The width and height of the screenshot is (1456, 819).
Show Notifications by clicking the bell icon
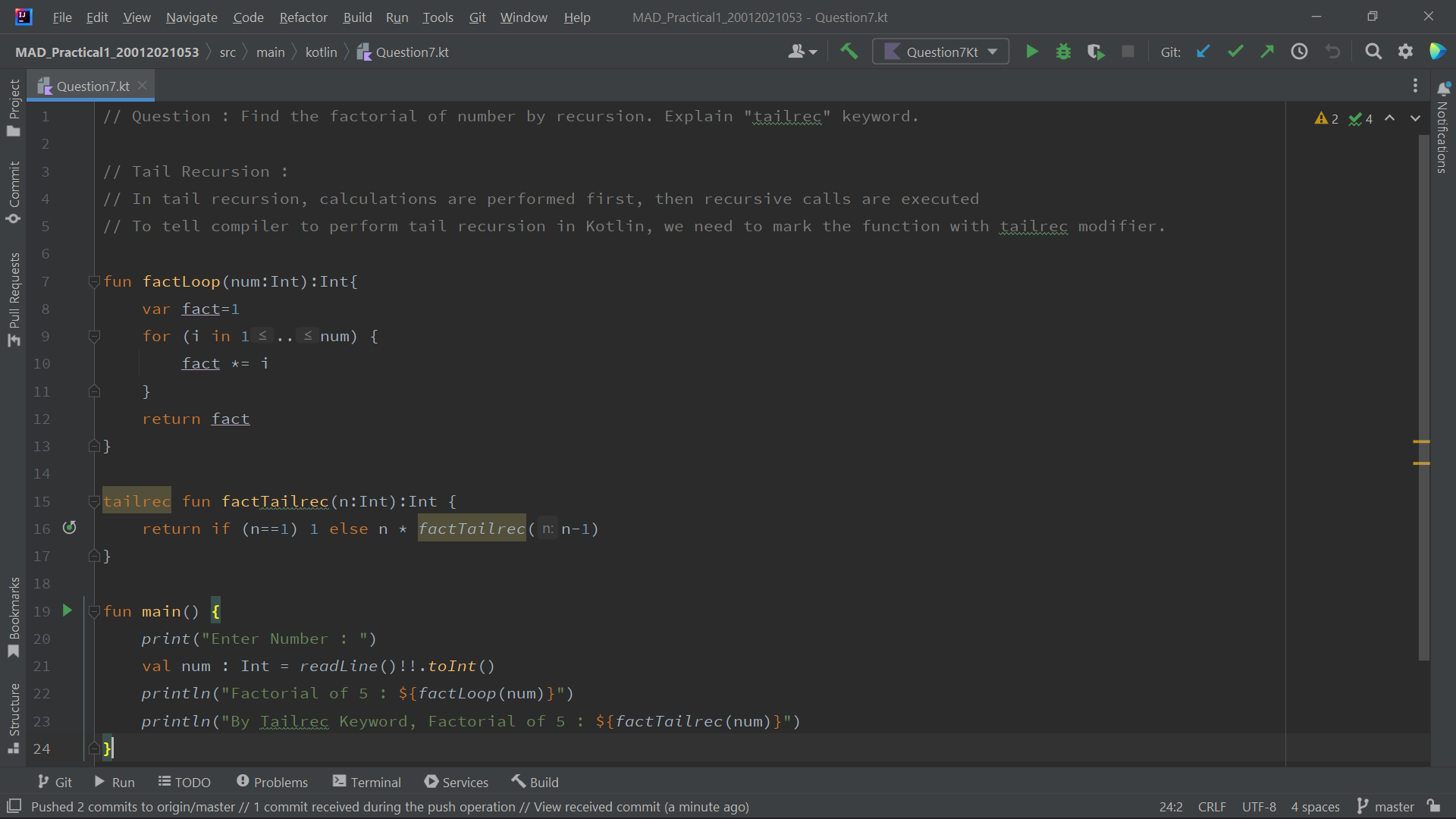point(1444,89)
